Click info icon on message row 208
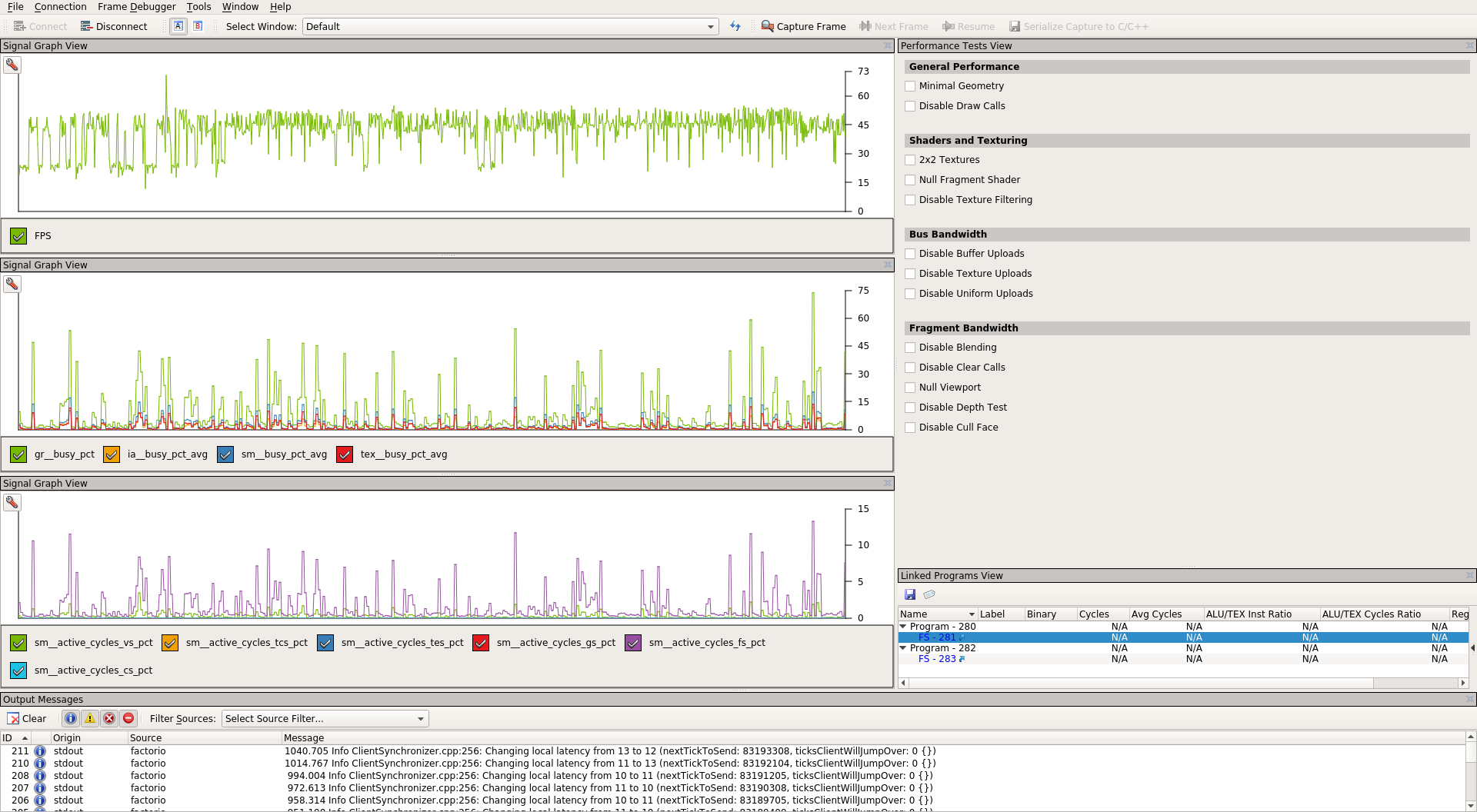 coord(40,776)
